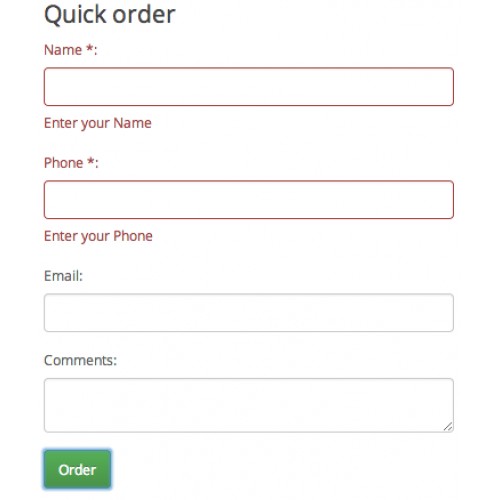Click the green Order button
Viewport: 500px width, 500px height.
77,469
